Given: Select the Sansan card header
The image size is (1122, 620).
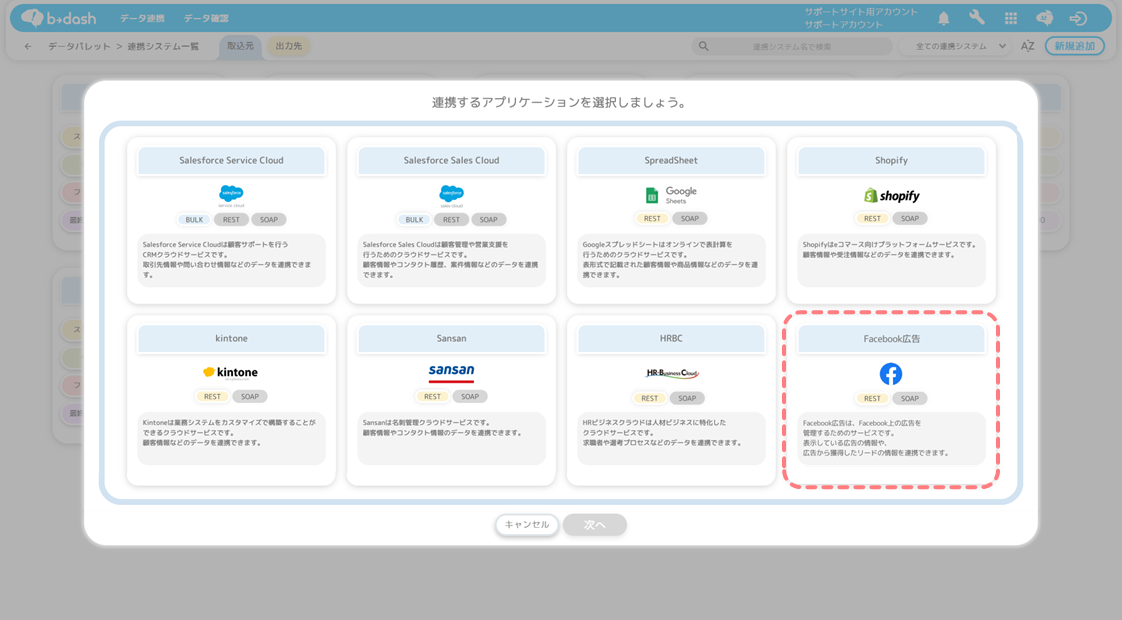Looking at the screenshot, I should click(452, 339).
